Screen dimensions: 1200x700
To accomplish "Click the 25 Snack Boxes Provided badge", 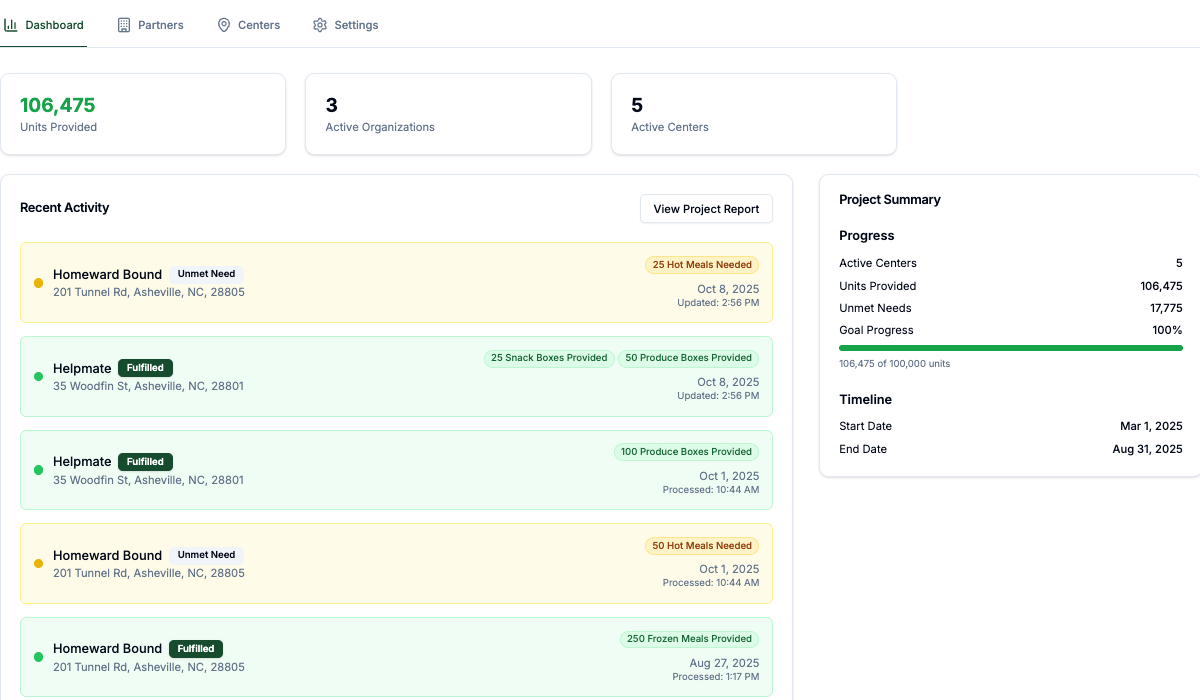I will [549, 358].
